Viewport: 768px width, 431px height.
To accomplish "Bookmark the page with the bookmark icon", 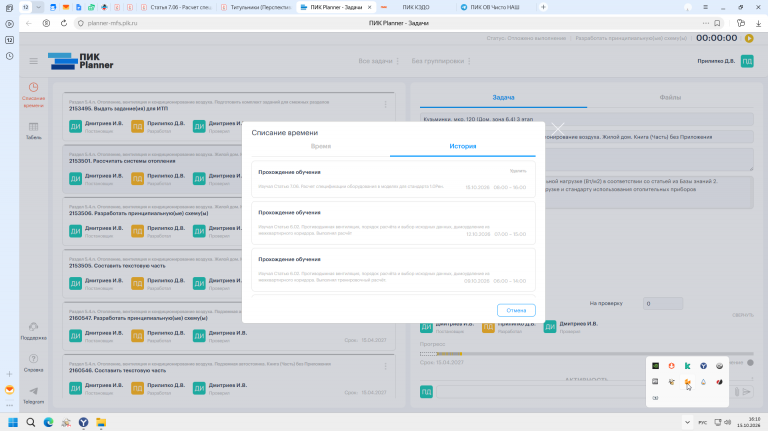I will click(x=717, y=23).
